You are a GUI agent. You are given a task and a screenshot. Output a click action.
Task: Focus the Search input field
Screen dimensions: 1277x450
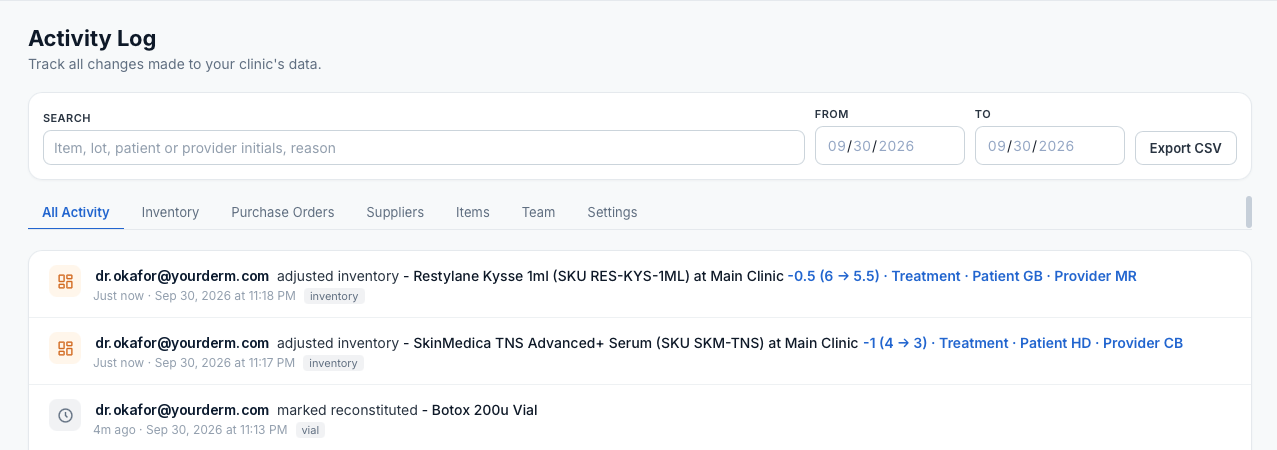(x=424, y=148)
